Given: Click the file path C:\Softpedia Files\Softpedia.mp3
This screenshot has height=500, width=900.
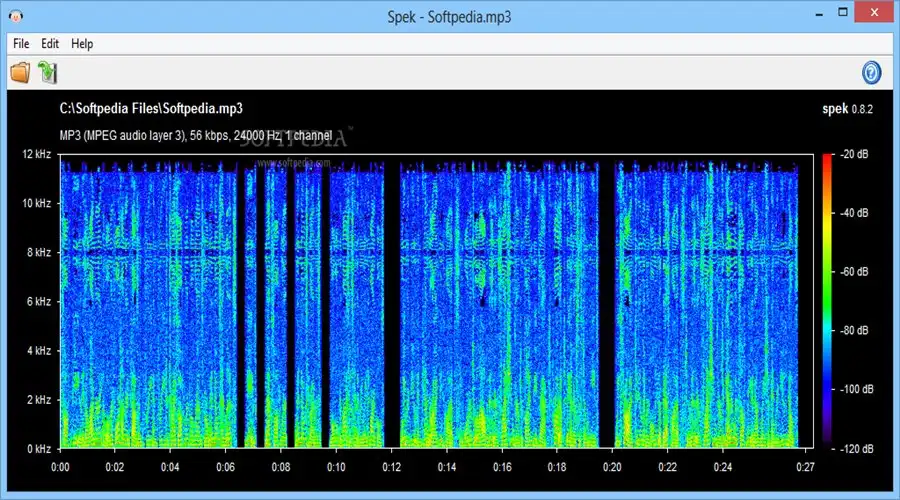Looking at the screenshot, I should pyautogui.click(x=151, y=108).
